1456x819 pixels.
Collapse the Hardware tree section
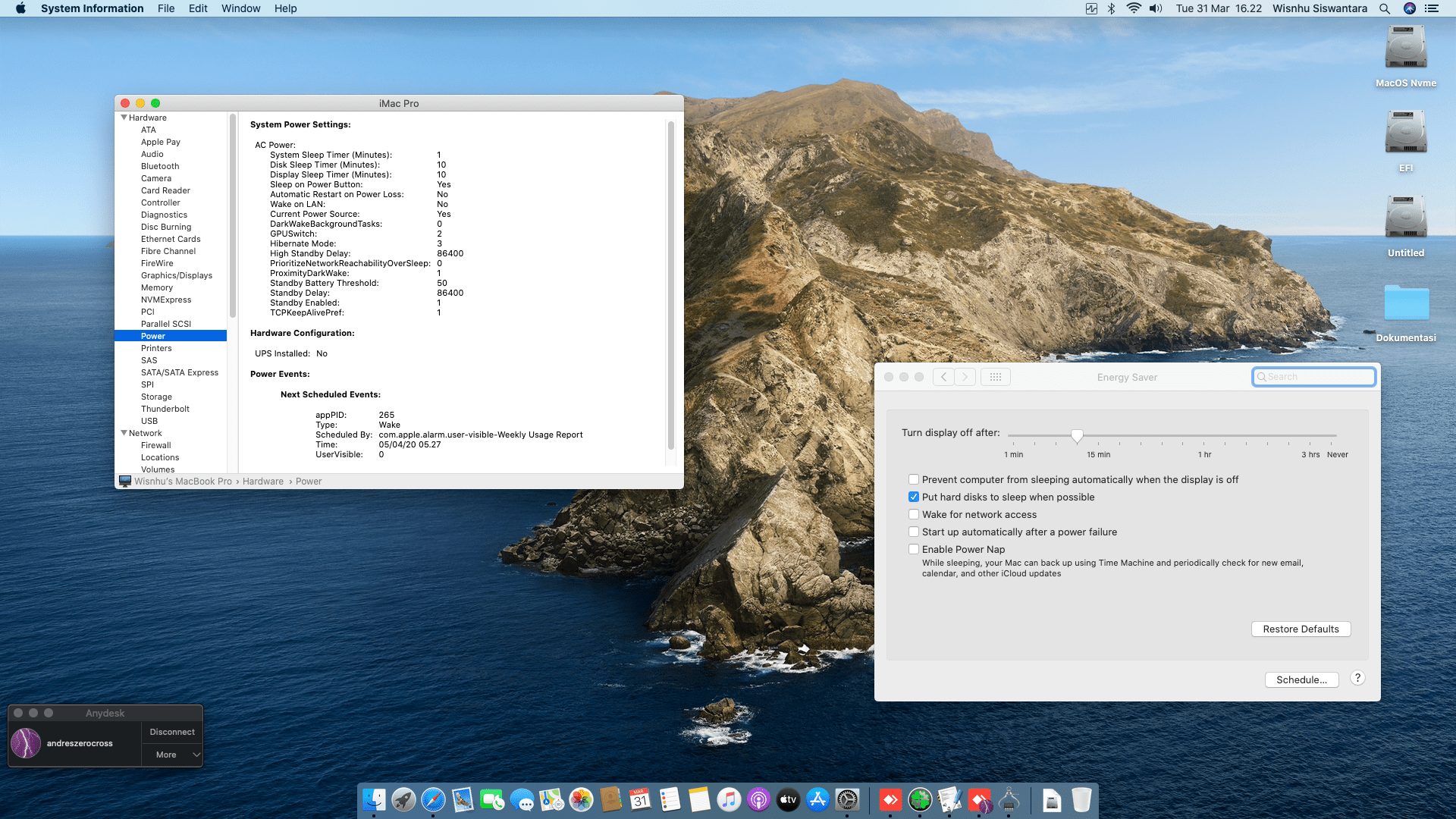pyautogui.click(x=124, y=118)
